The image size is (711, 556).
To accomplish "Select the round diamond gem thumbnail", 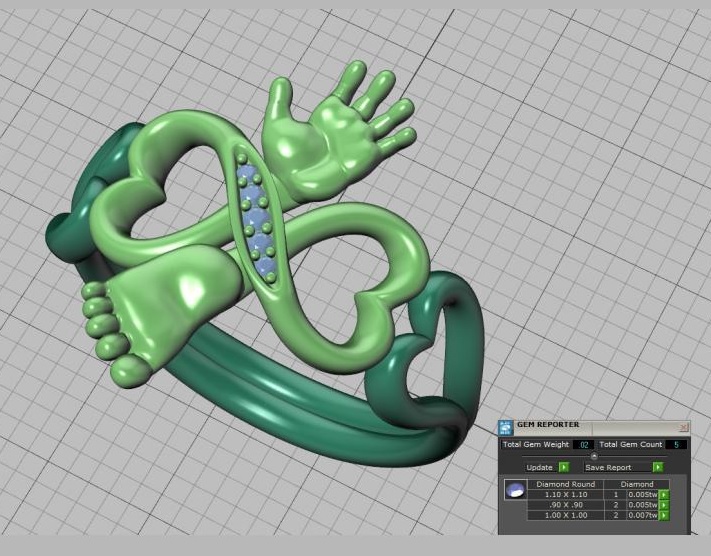I will (514, 491).
